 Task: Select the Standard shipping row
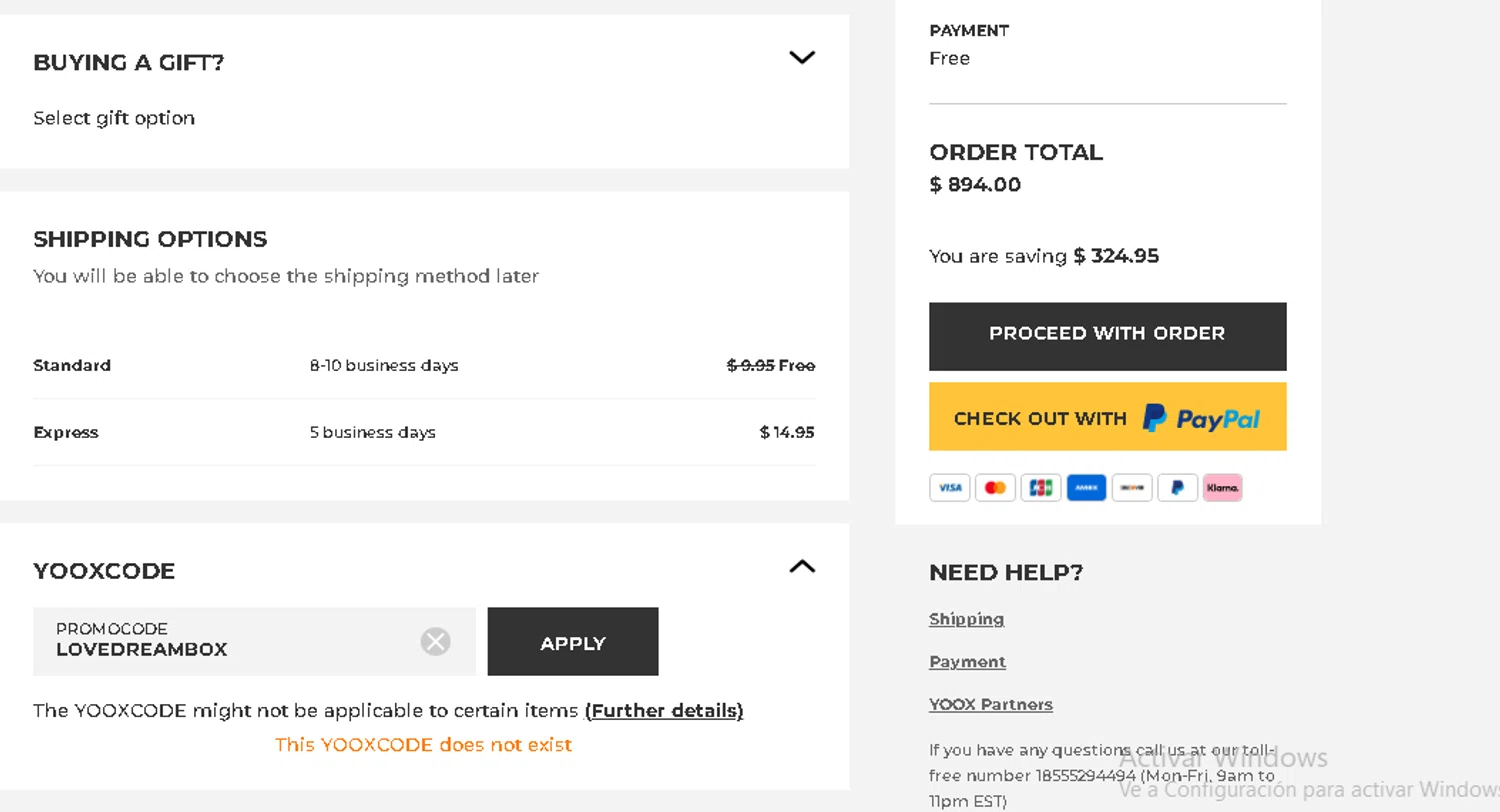(x=423, y=366)
